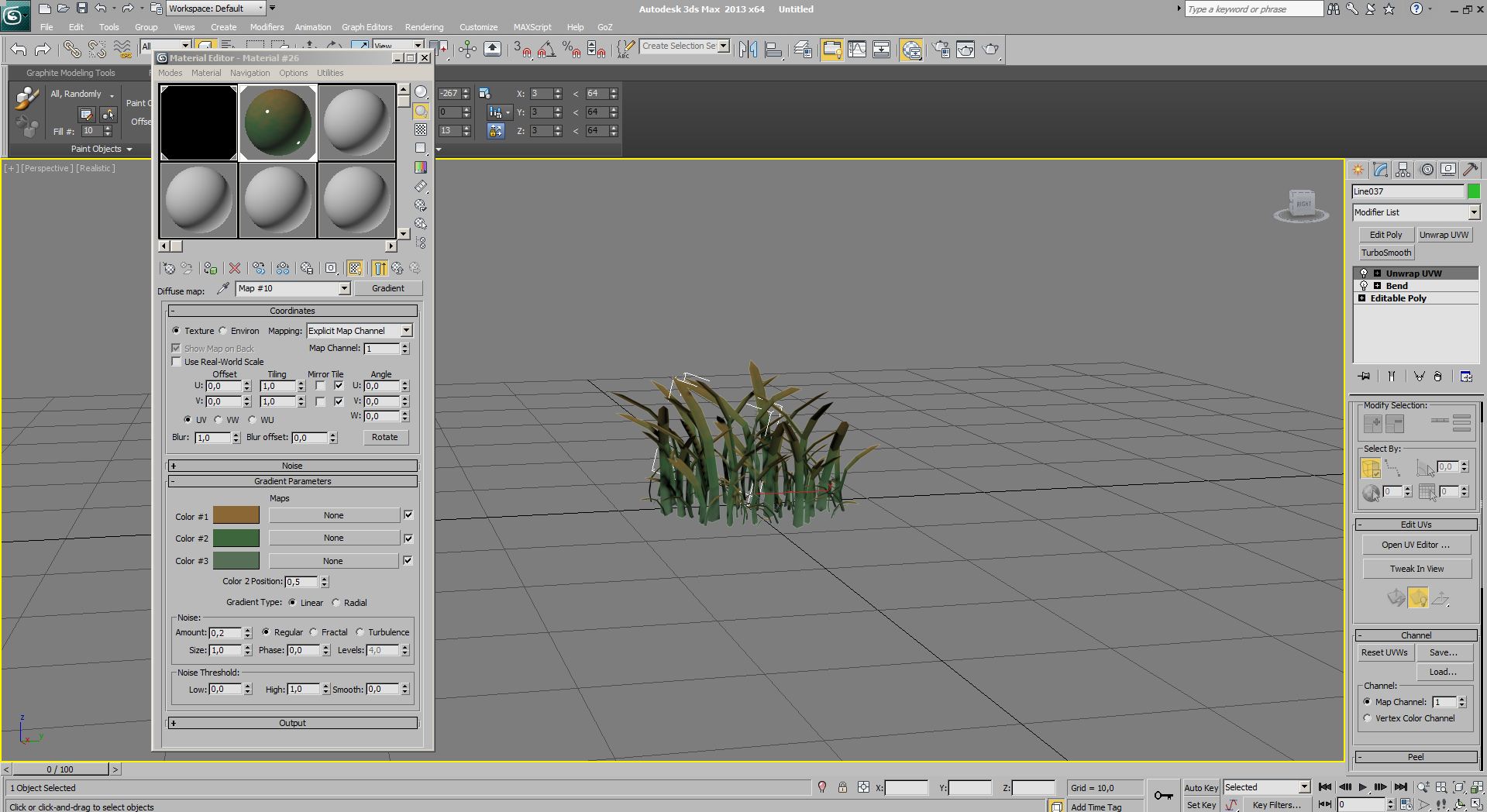This screenshot has height=812, width=1487.
Task: Open the Render Setup teapot icon
Action: pyautogui.click(x=941, y=50)
